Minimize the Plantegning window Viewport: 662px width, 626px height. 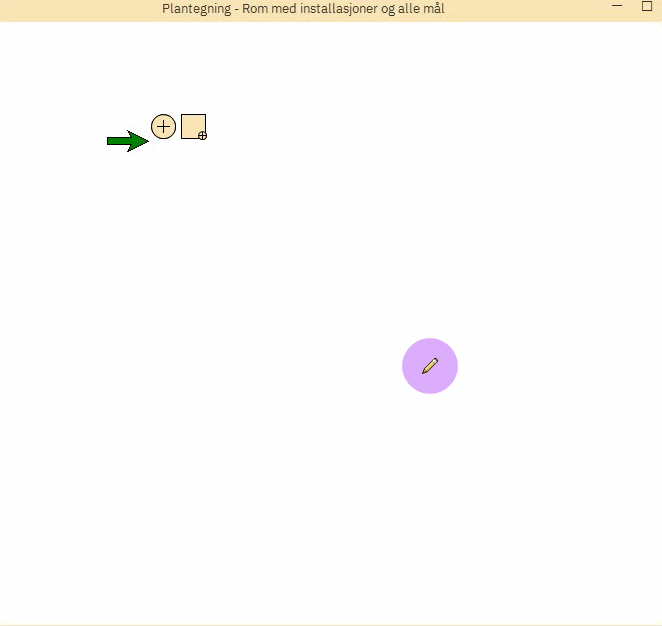coord(617,7)
